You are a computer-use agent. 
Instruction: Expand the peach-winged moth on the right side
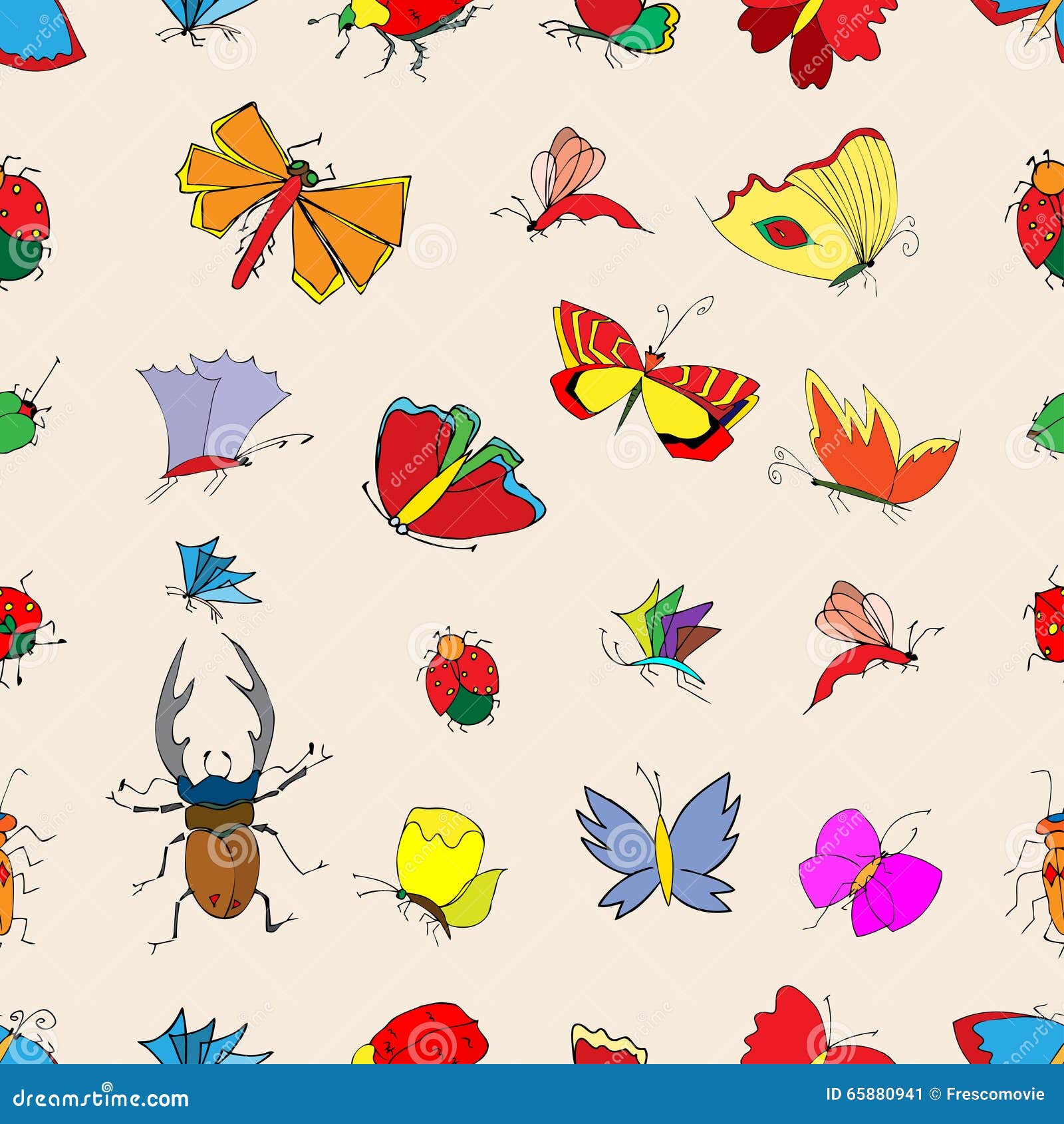[858, 632]
